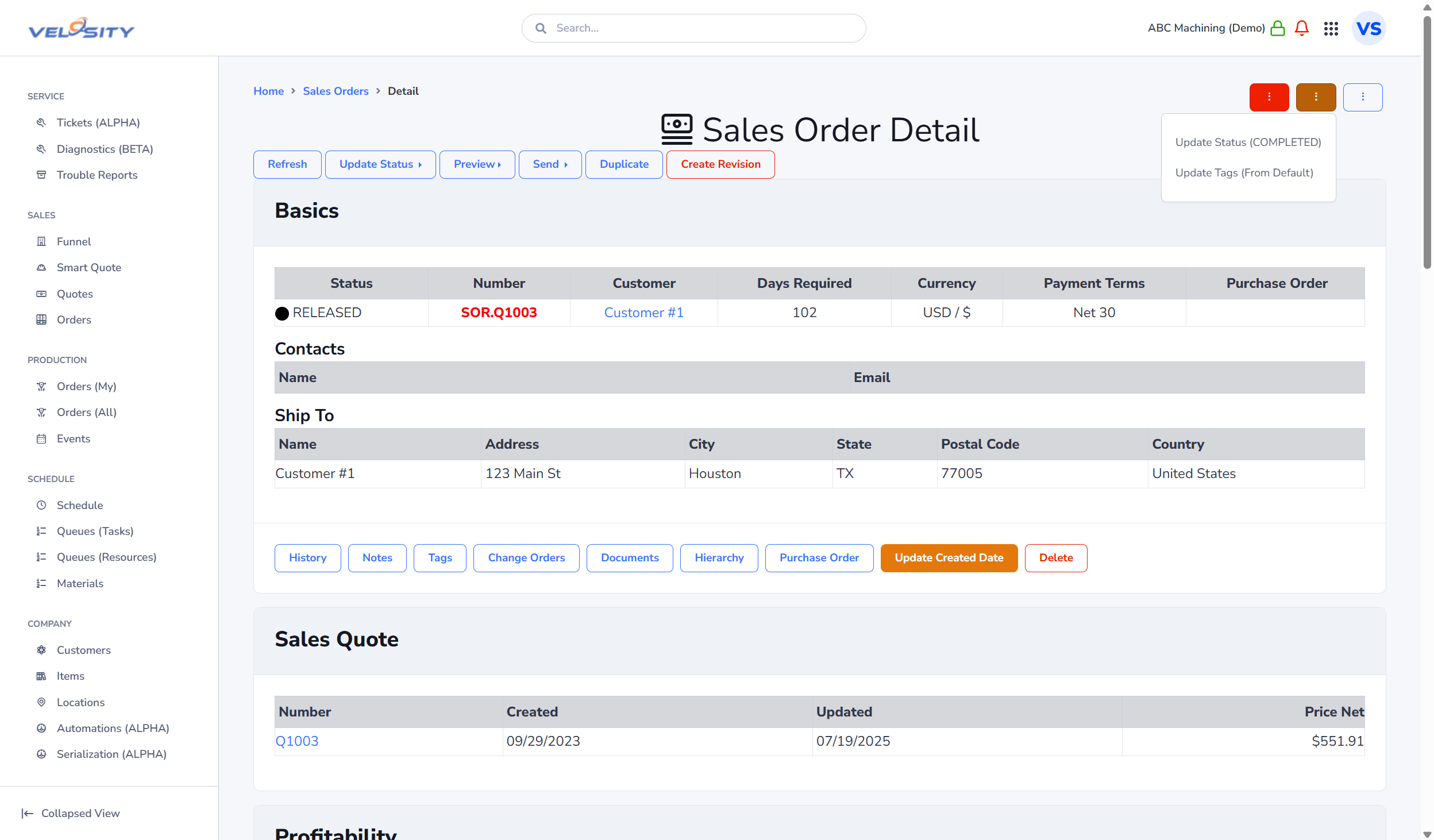The width and height of the screenshot is (1434, 840).
Task: Toggle the sidebar Collapsed View
Action: (71, 813)
